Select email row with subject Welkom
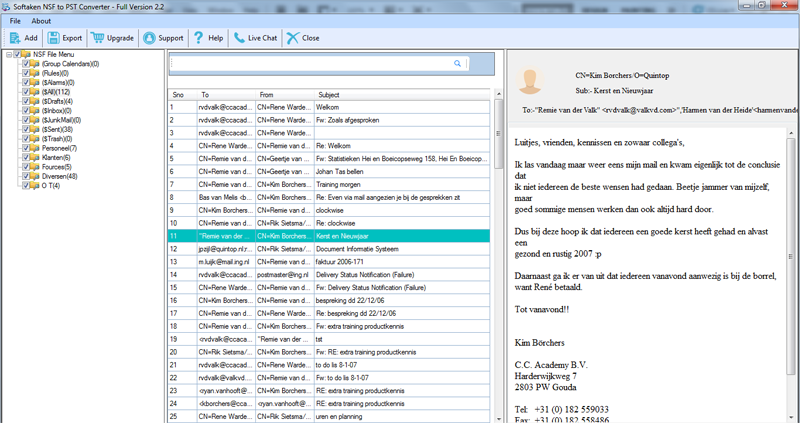Viewport: 800px width, 423px height. click(329, 107)
